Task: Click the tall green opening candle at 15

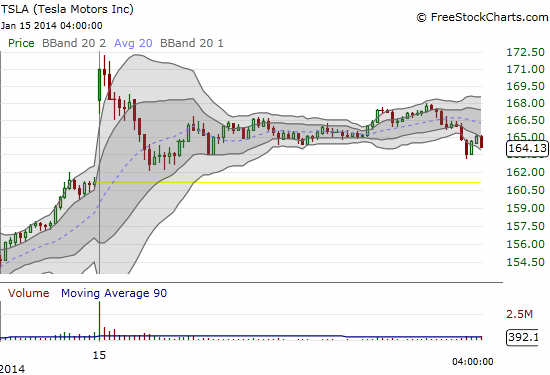Action: 100,86
